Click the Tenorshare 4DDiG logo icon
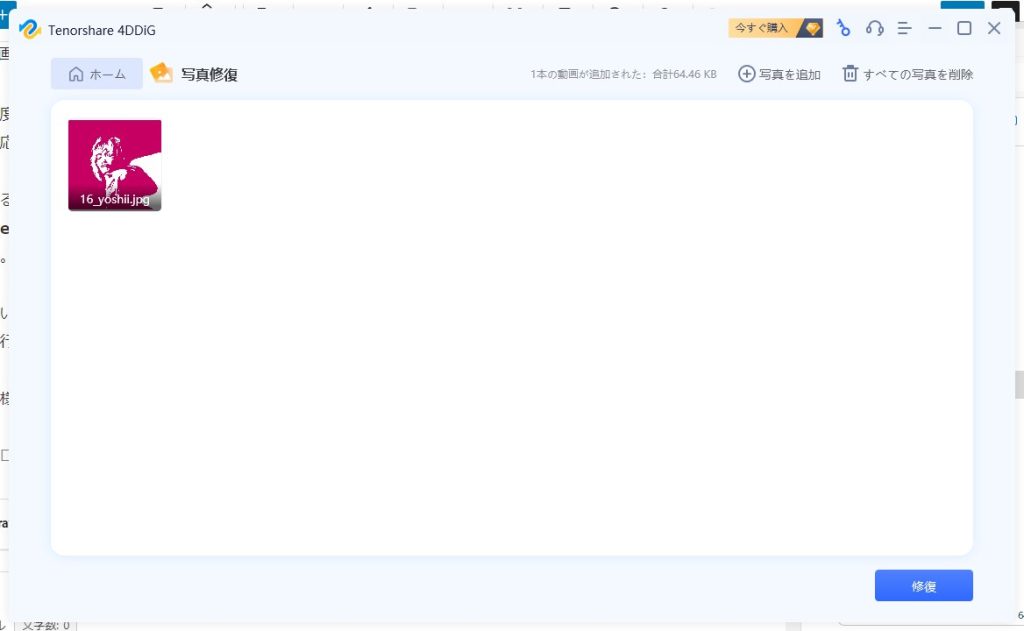This screenshot has width=1024, height=631. [30, 29]
